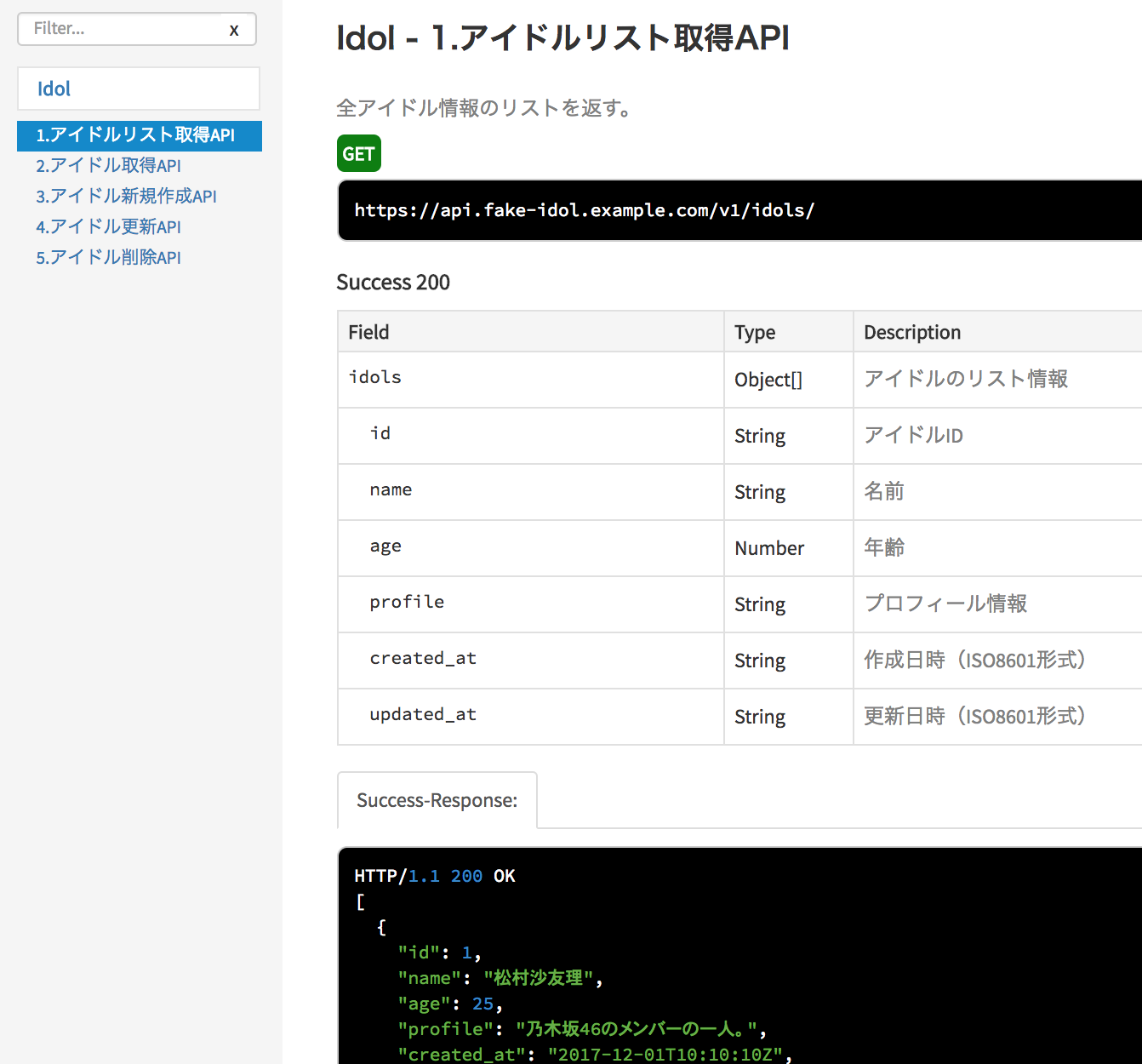1142x1064 pixels.
Task: Switch to the Success-Response tab
Action: [437, 800]
